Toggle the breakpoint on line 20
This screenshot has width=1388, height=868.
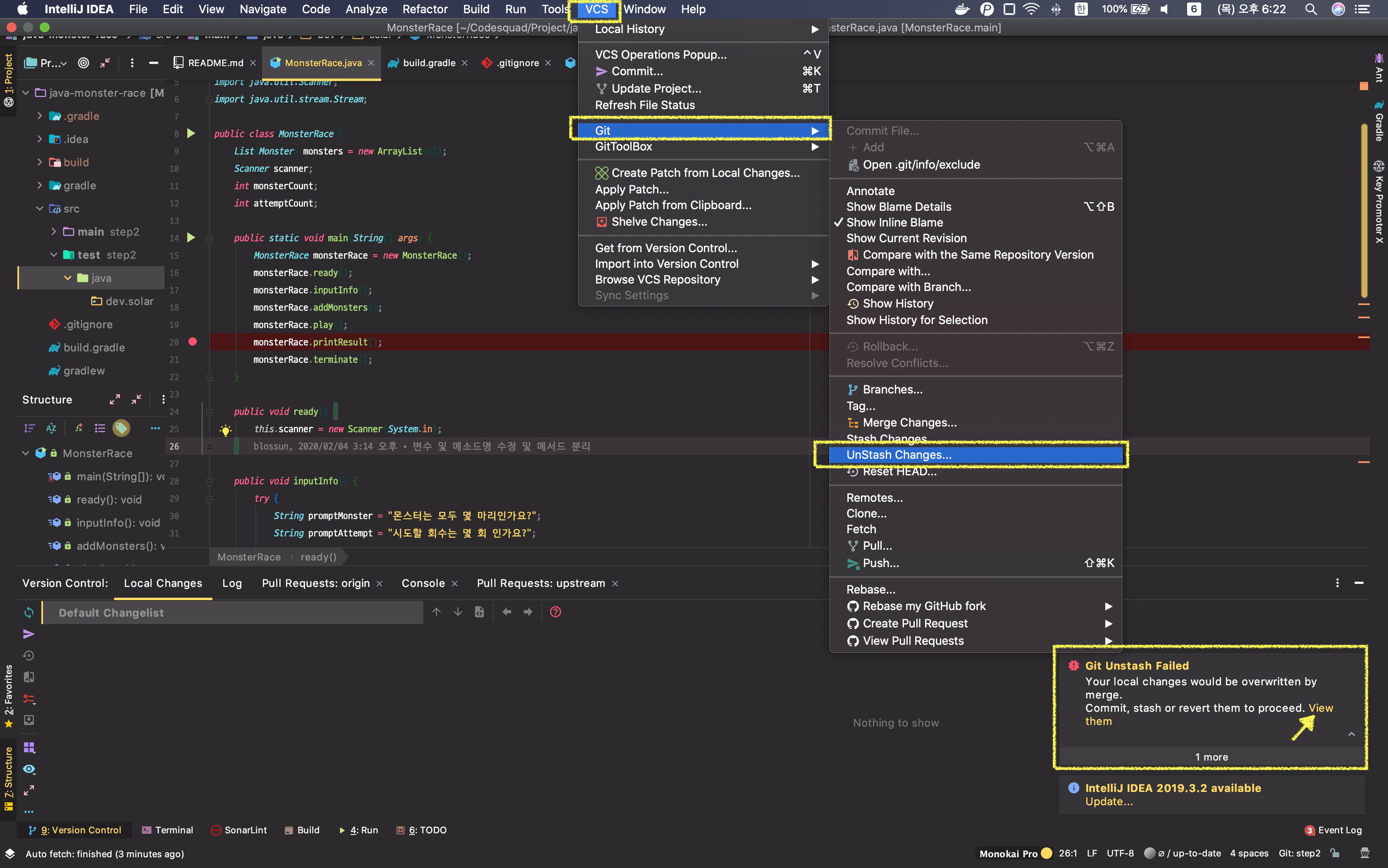(193, 341)
